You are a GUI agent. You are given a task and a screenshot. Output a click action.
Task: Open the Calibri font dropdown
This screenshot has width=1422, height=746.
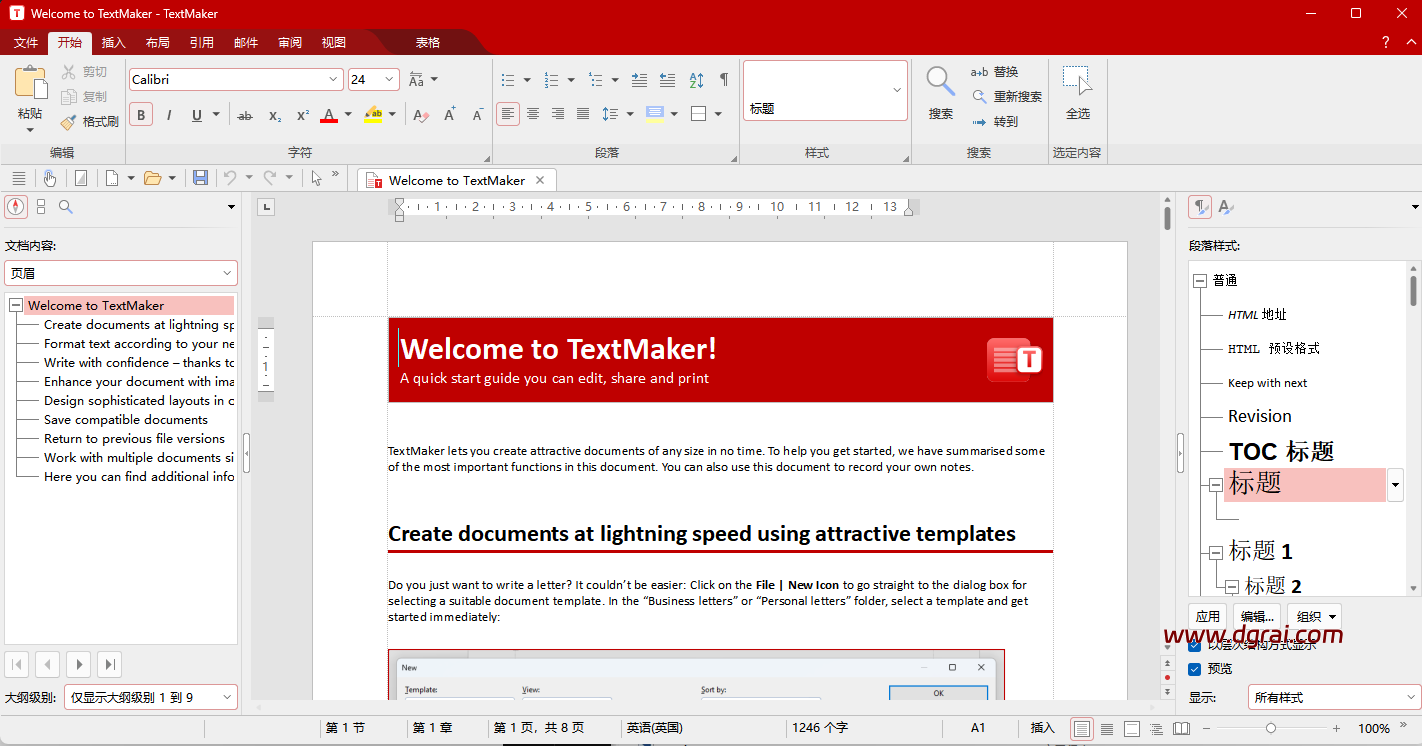coord(333,79)
